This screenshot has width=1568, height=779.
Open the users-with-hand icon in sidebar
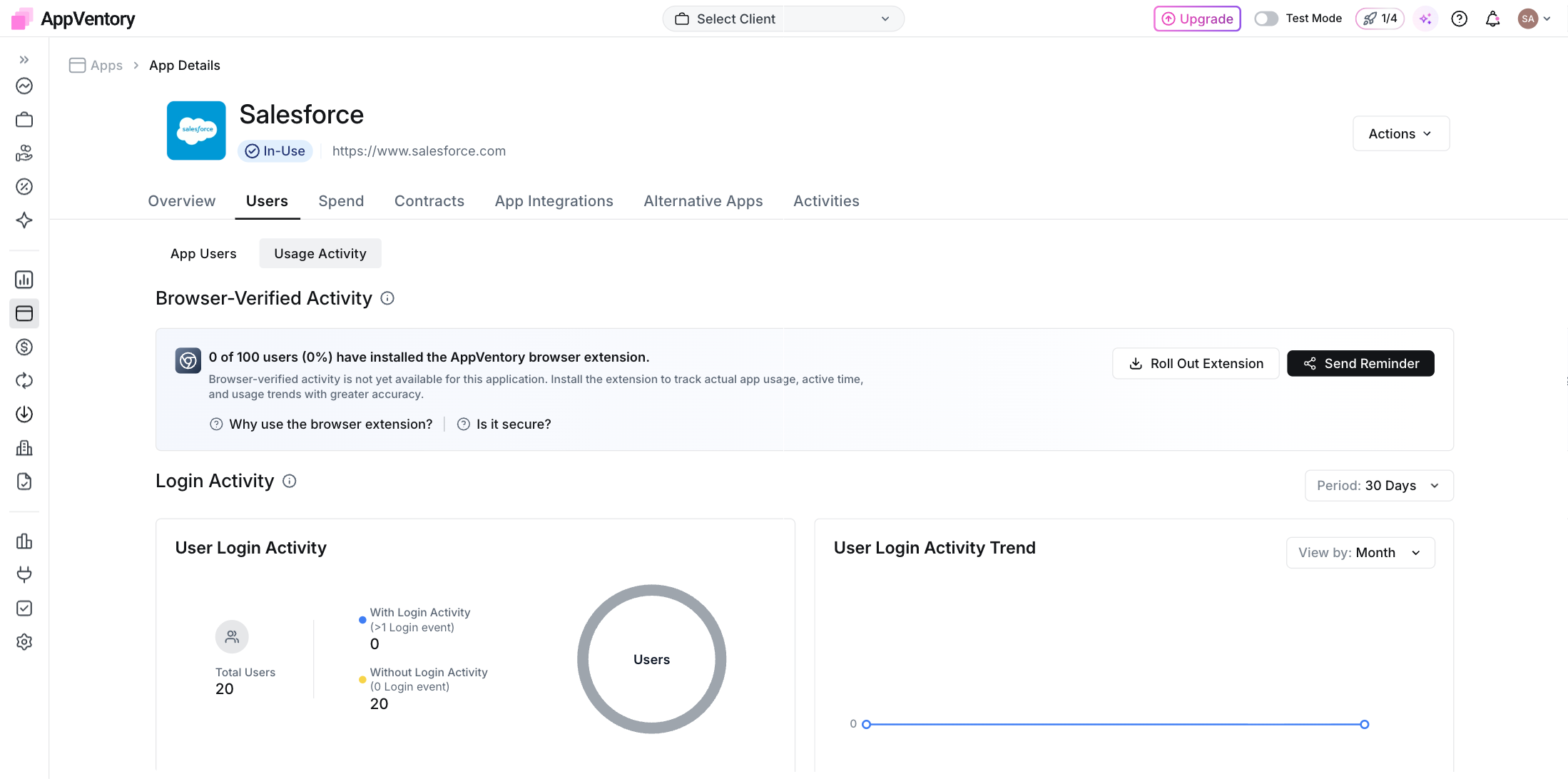(24, 153)
